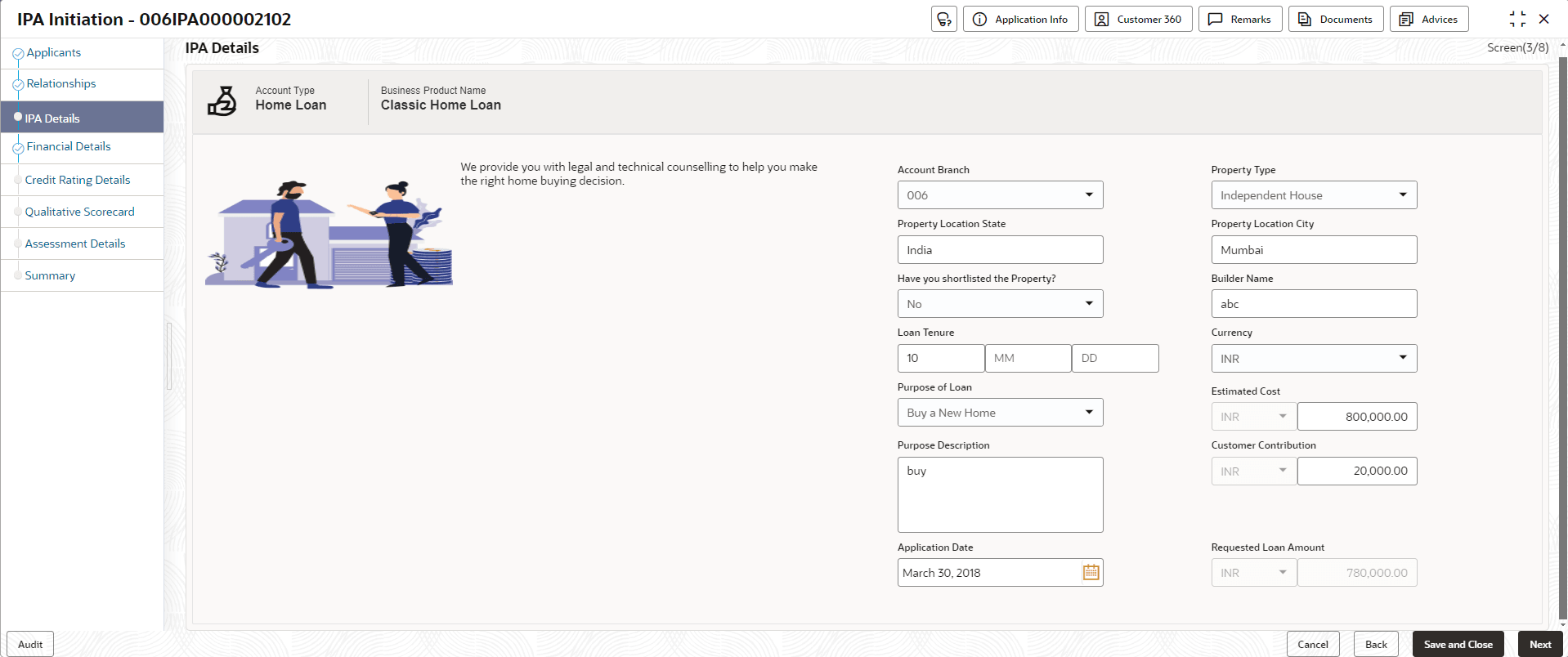Click the help chat icon button

(x=943, y=19)
